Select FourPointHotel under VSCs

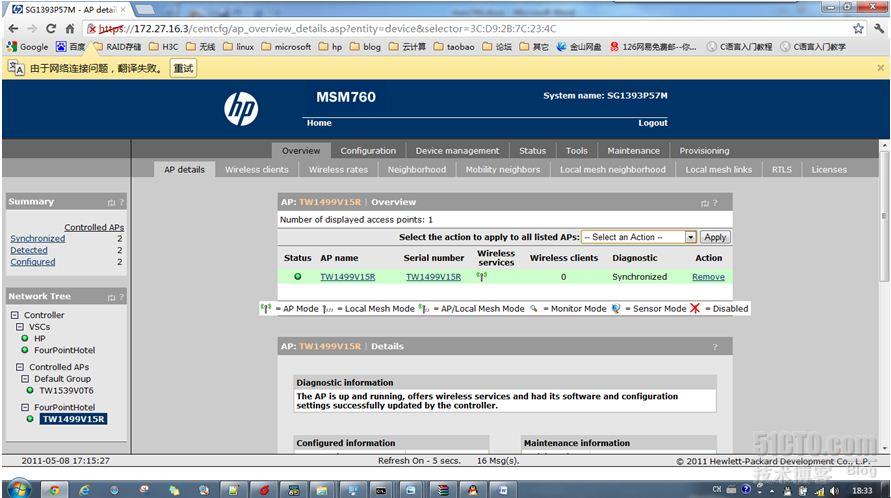[x=64, y=350]
